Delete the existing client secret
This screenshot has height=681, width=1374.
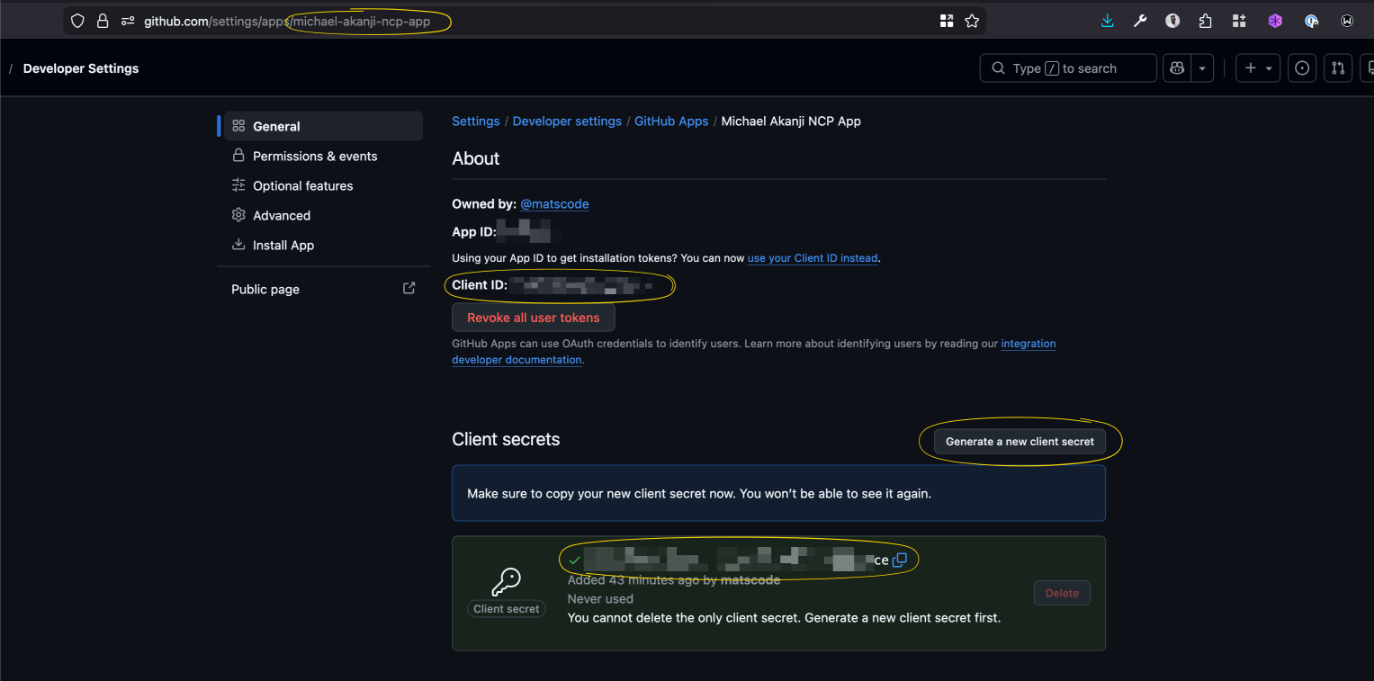point(1061,592)
